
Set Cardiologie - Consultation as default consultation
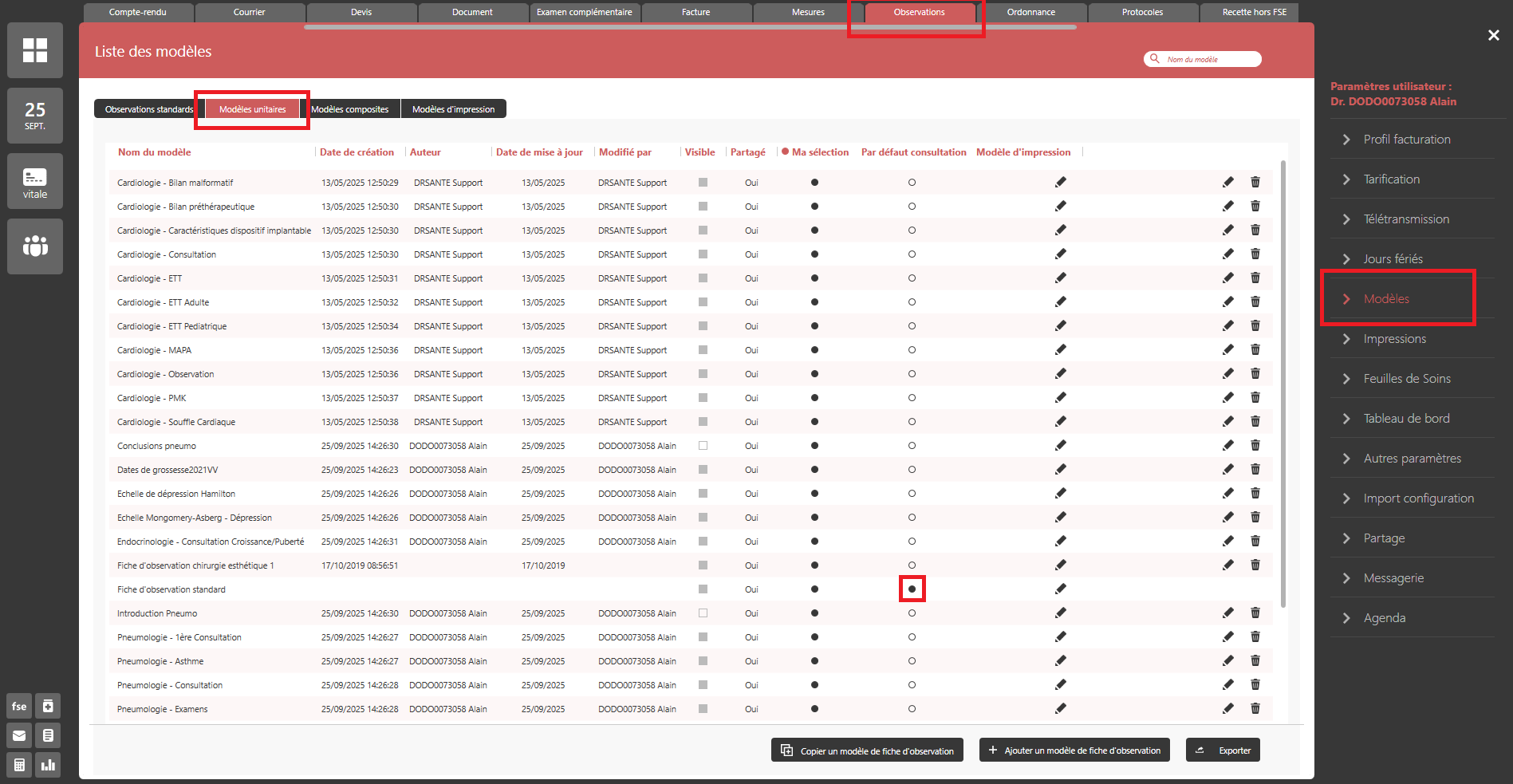912,254
